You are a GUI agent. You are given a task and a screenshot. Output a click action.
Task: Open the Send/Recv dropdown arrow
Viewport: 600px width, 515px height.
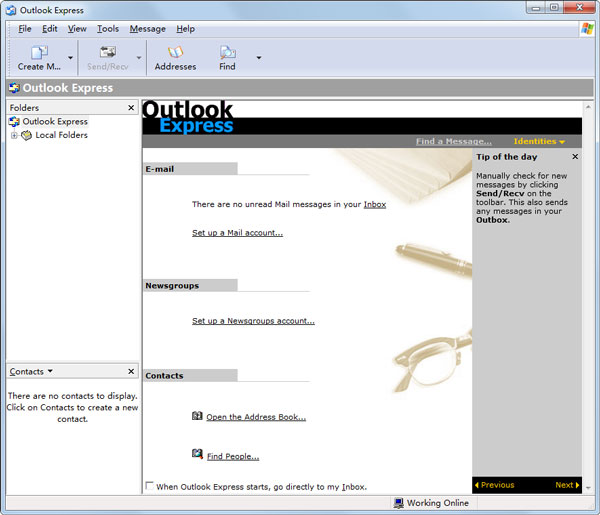[139, 58]
